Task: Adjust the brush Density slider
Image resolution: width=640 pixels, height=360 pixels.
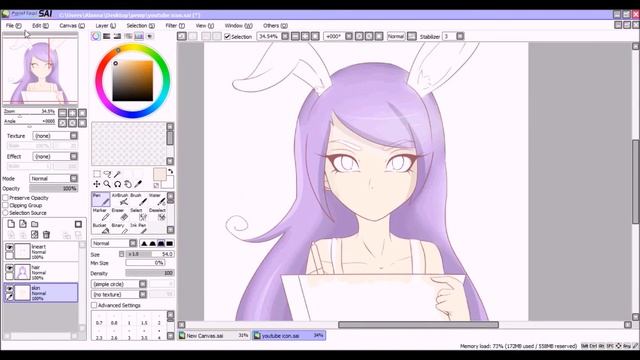Action: pyautogui.click(x=150, y=273)
